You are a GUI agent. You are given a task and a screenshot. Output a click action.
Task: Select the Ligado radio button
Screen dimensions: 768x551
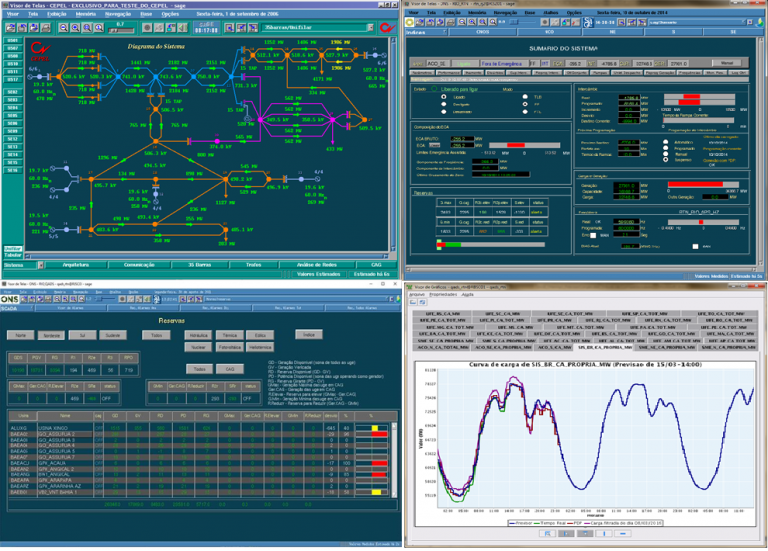tap(442, 96)
